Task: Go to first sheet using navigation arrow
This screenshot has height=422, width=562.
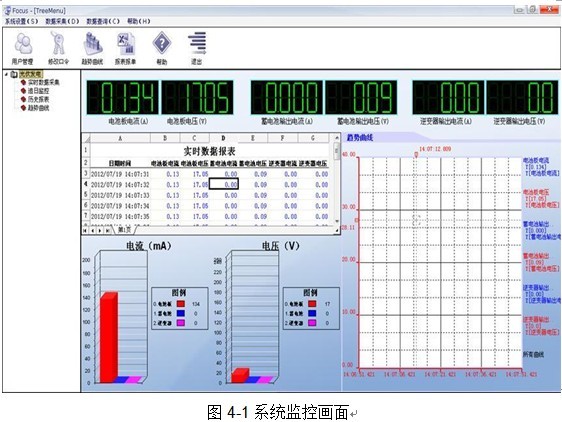Action: [85, 231]
